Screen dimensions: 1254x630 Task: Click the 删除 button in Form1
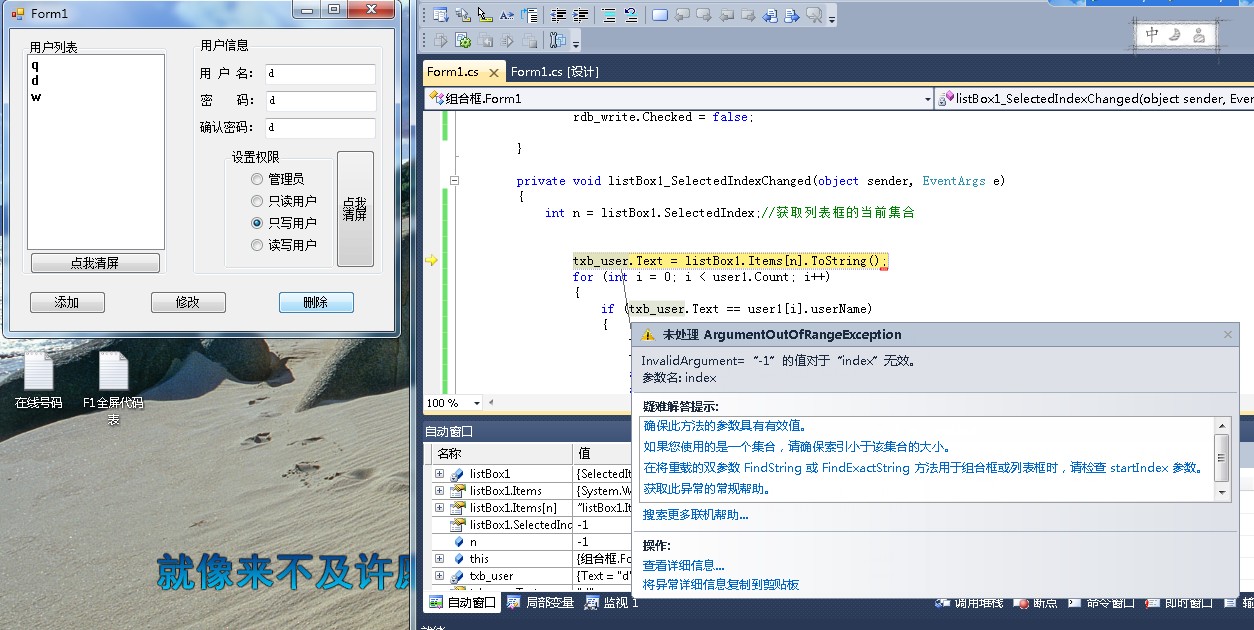[x=316, y=303]
